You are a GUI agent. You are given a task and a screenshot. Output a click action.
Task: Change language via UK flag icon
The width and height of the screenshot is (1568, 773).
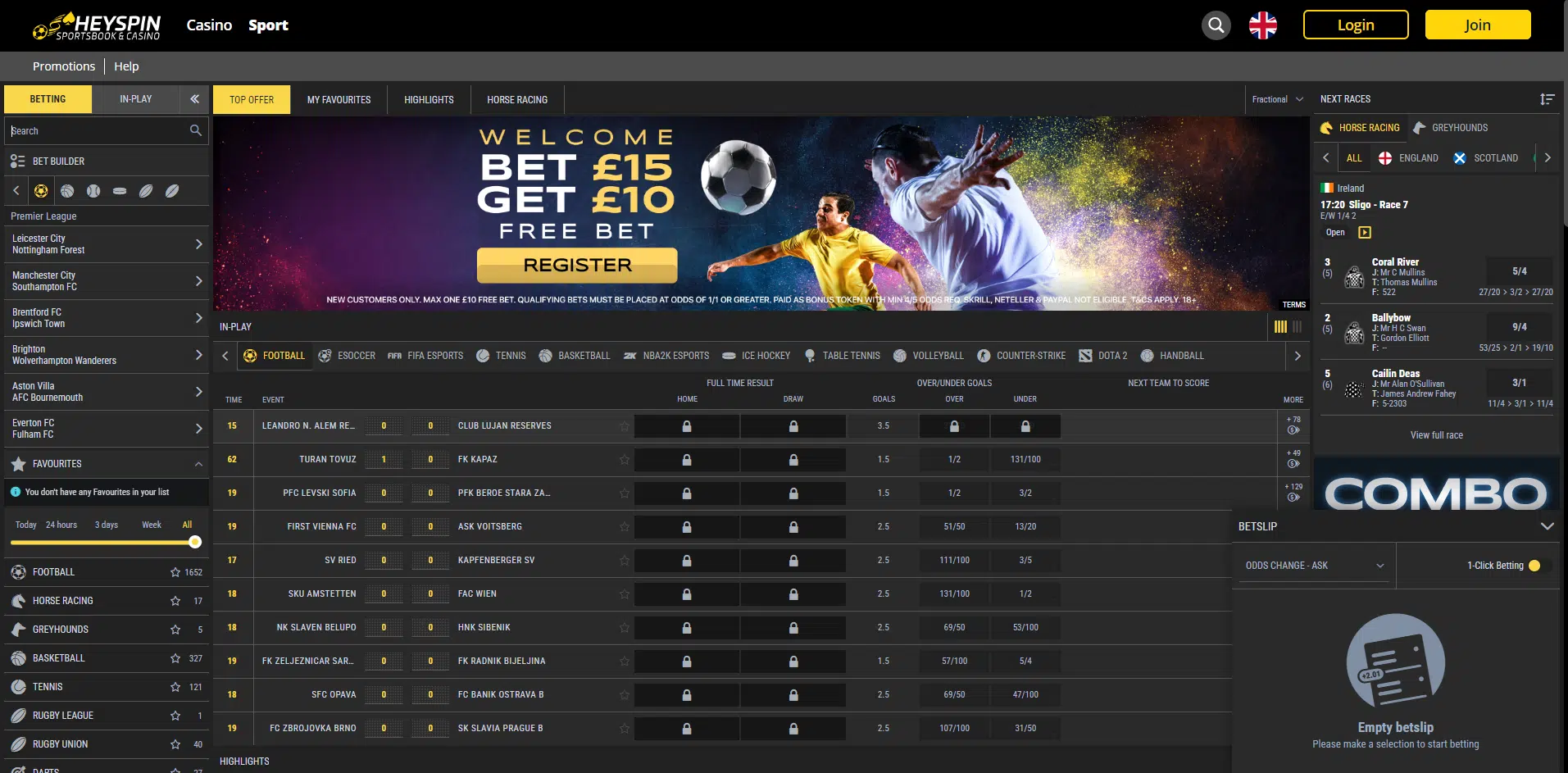click(x=1262, y=25)
